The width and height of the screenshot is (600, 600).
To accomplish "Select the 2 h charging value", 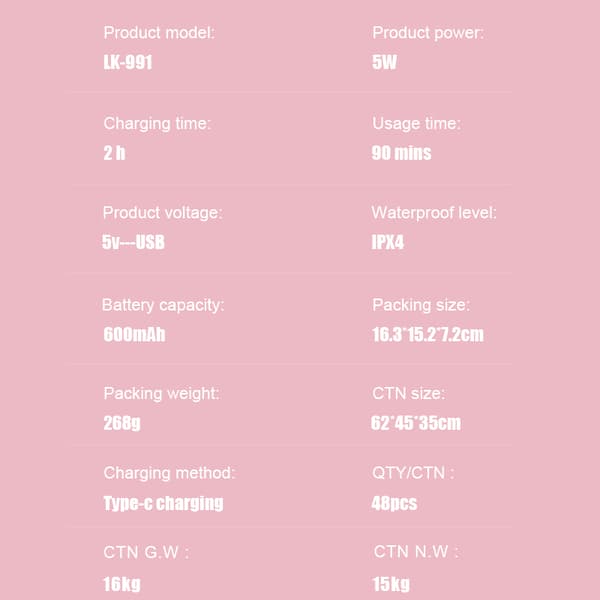I will point(114,153).
